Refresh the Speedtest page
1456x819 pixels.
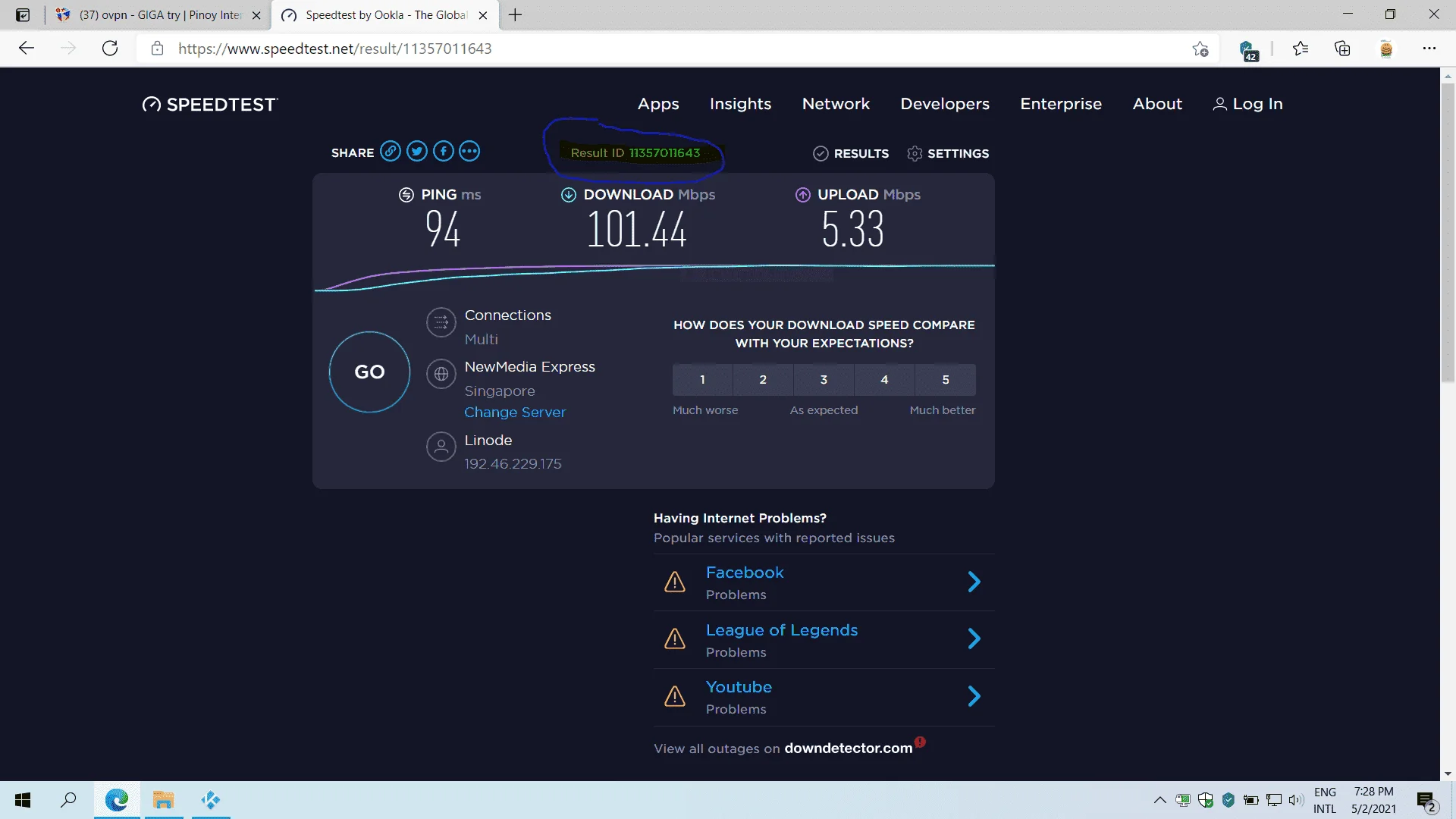pyautogui.click(x=110, y=49)
